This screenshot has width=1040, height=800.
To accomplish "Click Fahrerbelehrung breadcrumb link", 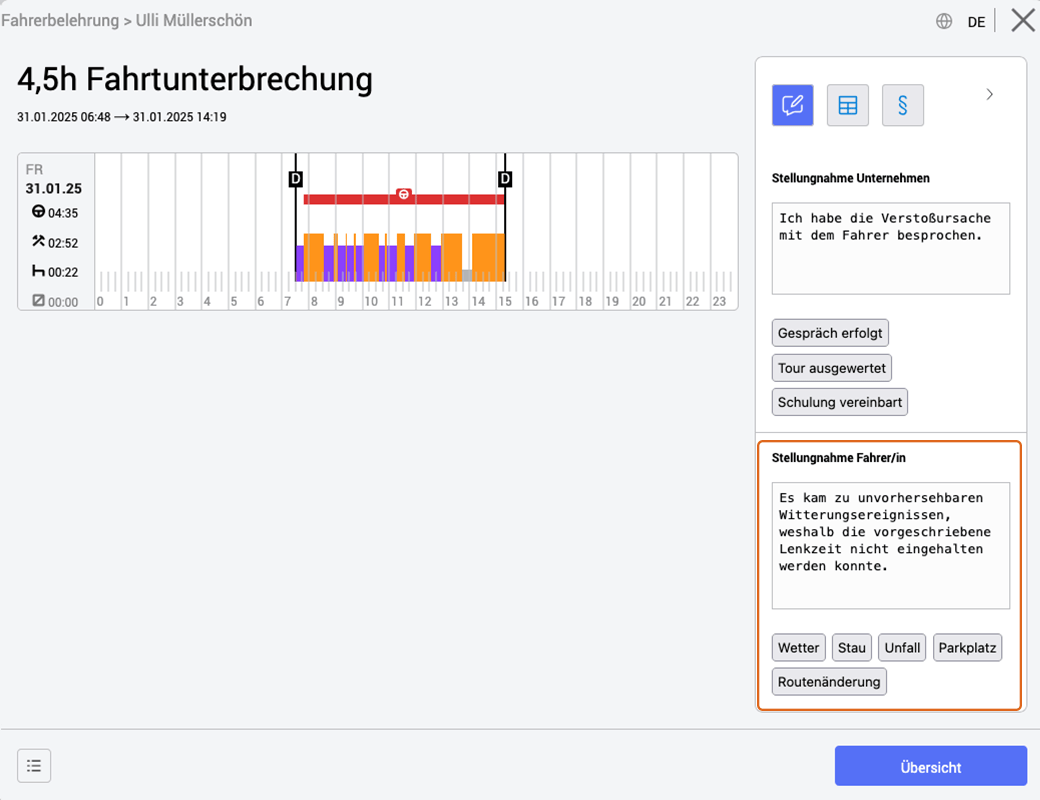I will pos(60,21).
